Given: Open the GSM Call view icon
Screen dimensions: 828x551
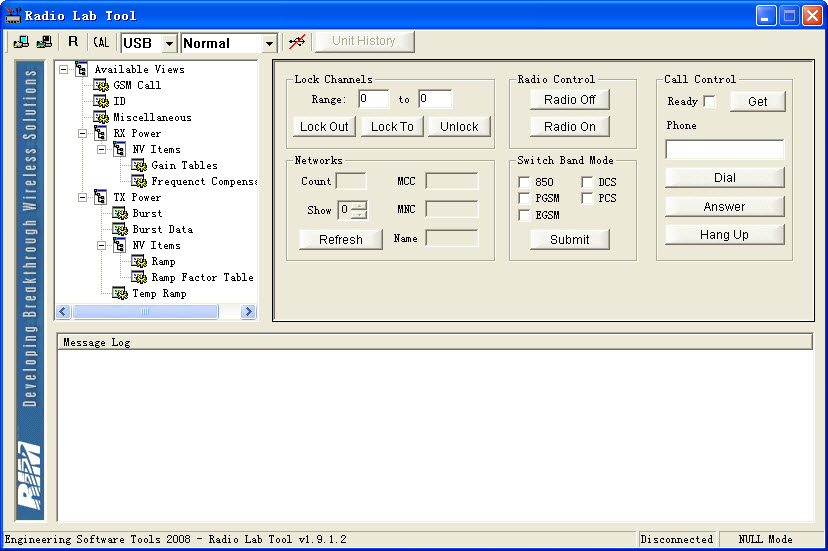Looking at the screenshot, I should pyautogui.click(x=101, y=85).
